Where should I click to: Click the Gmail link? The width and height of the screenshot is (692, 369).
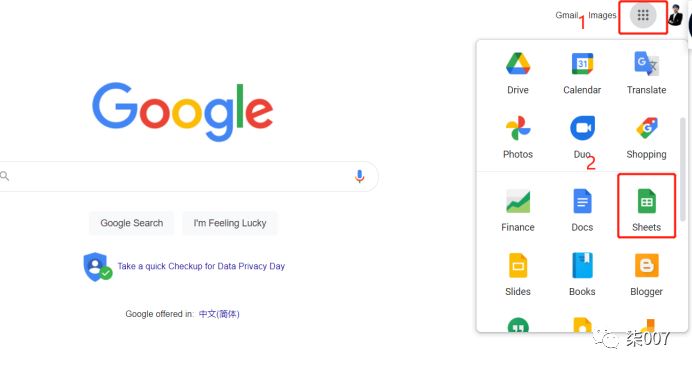coord(567,15)
